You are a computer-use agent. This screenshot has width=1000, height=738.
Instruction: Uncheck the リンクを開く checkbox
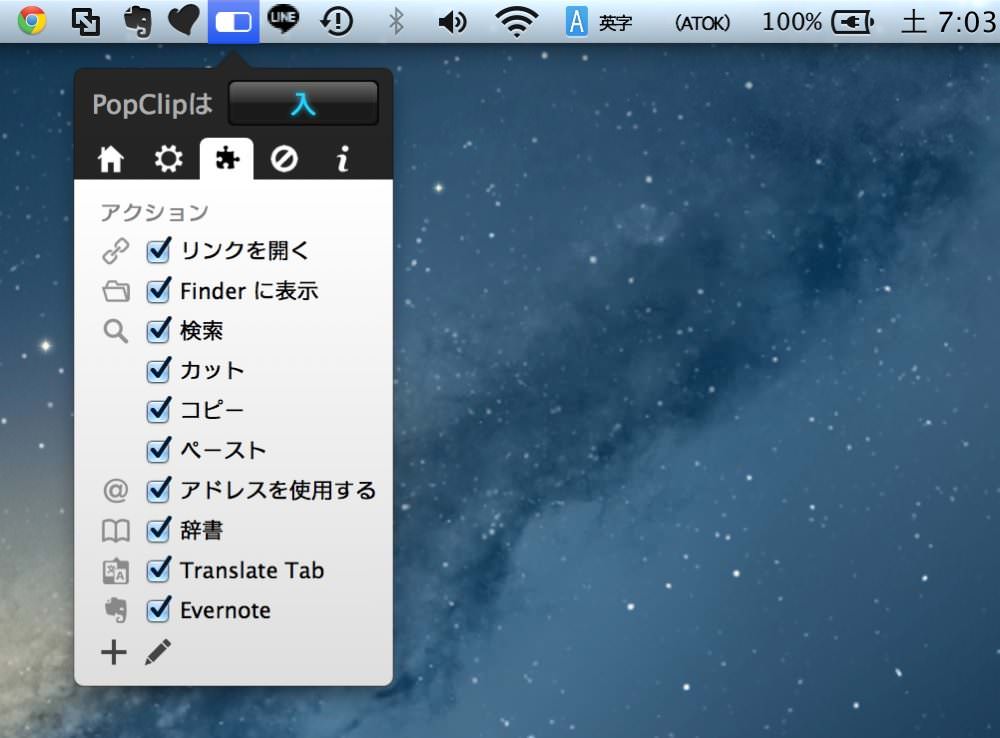pos(158,251)
